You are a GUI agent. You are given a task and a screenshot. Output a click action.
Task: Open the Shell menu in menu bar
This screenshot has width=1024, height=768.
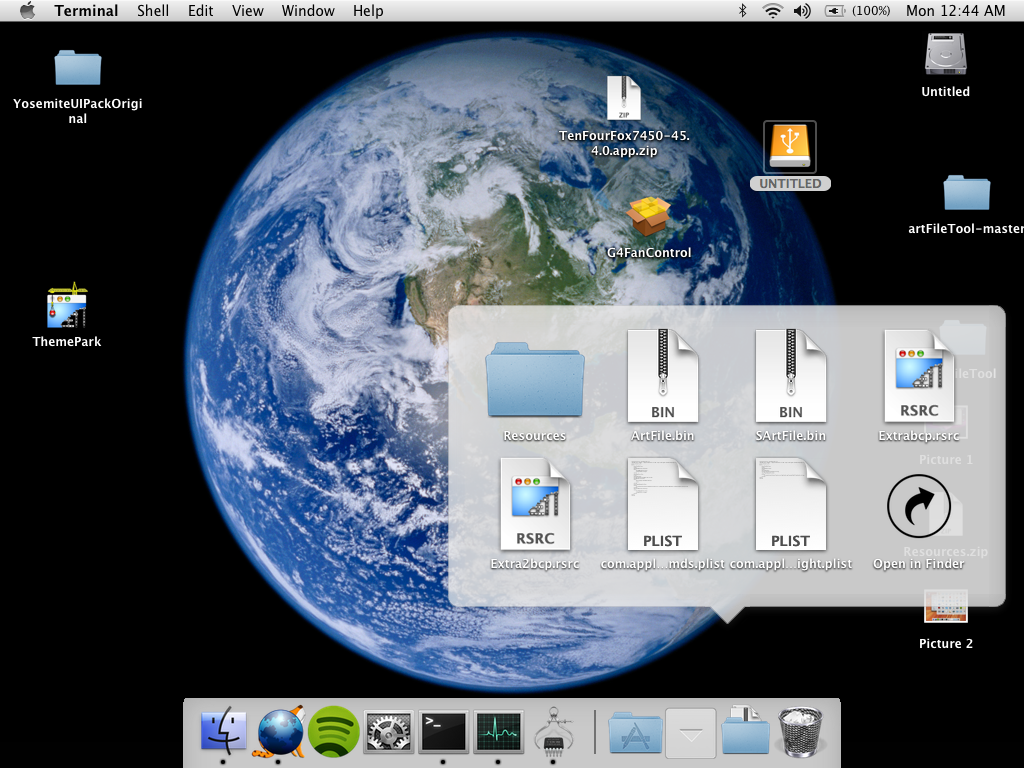point(153,11)
